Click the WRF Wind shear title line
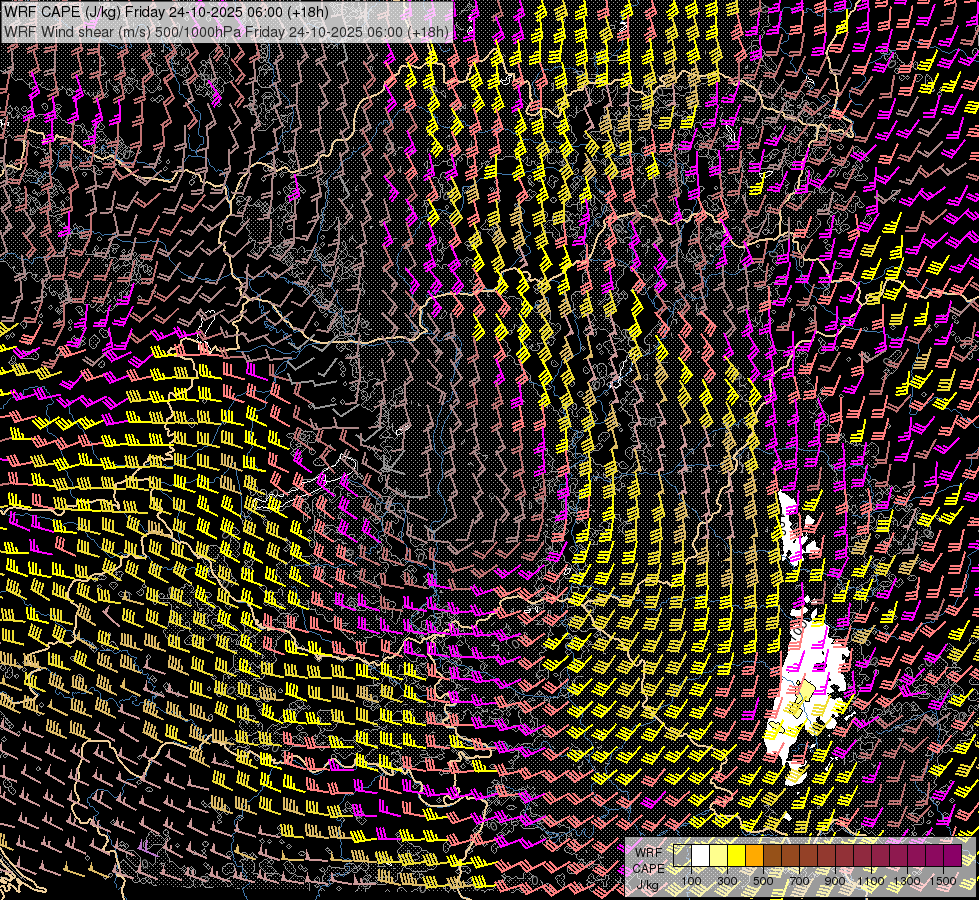Image resolution: width=979 pixels, height=900 pixels. click(226, 32)
